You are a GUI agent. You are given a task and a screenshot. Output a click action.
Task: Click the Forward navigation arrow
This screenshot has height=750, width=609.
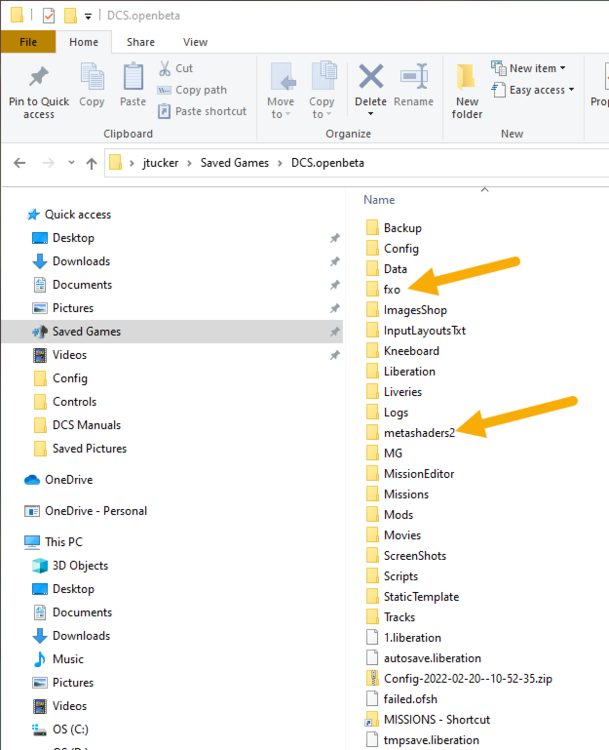48,163
